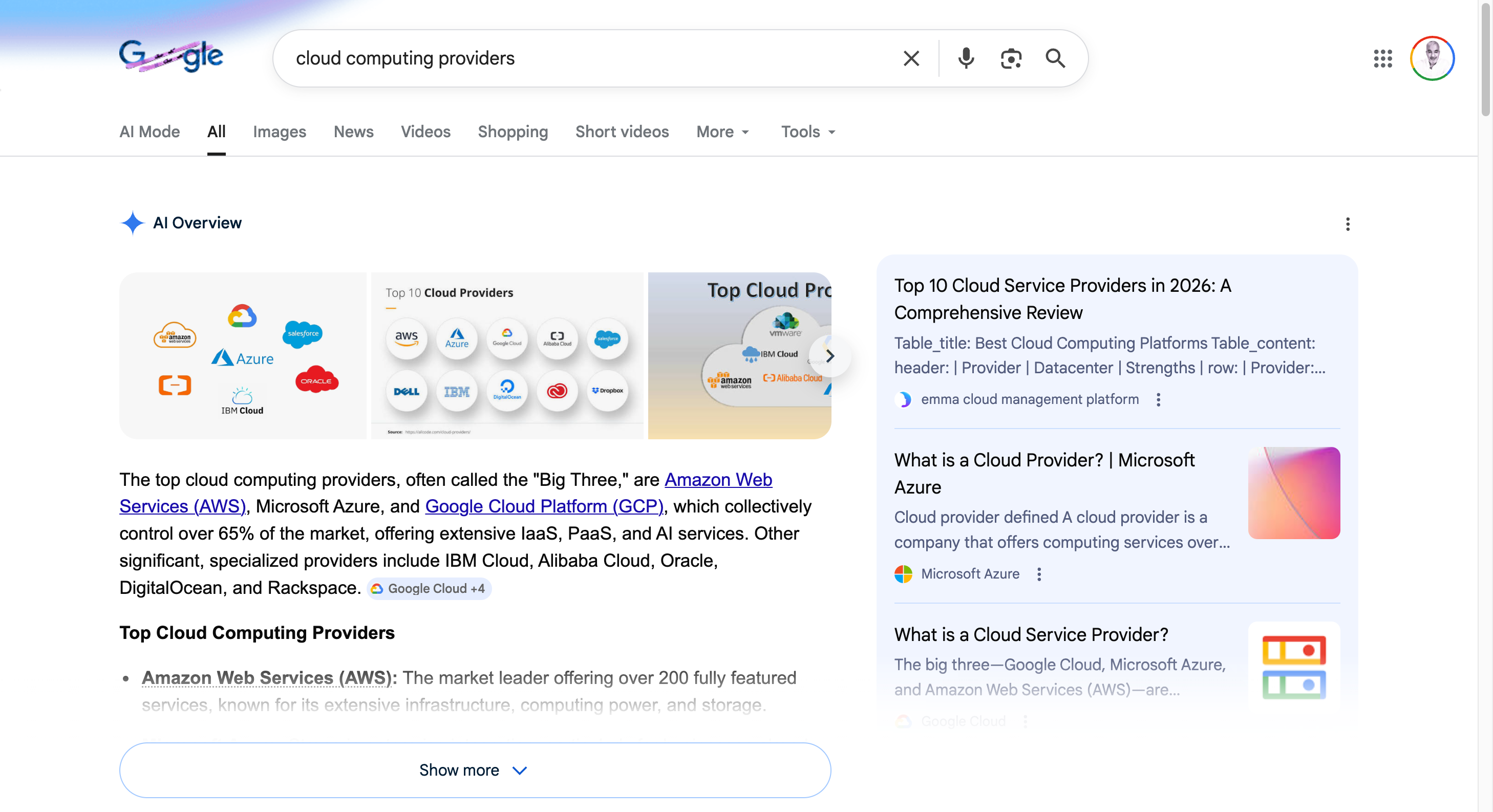Open AI Overview three-dot options menu
Viewport: 1493px width, 812px height.
[x=1348, y=224]
